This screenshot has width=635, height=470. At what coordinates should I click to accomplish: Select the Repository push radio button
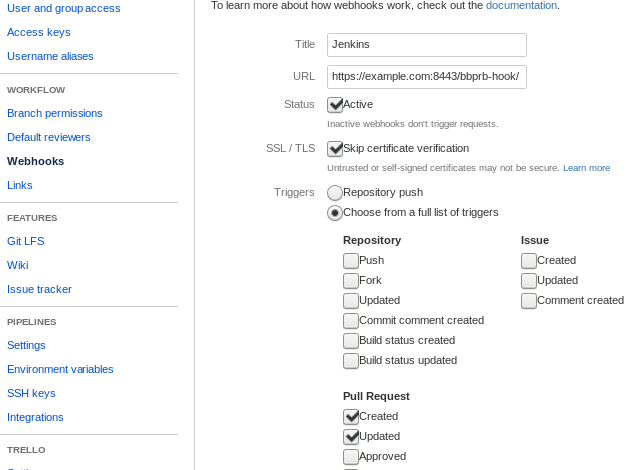coord(335,193)
